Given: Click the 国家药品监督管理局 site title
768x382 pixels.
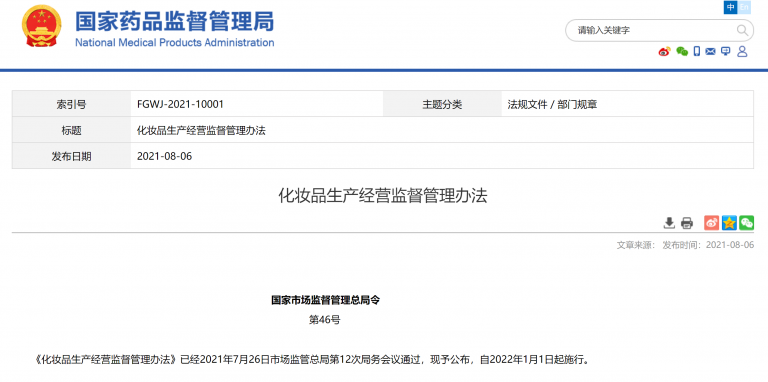Looking at the screenshot, I should pyautogui.click(x=174, y=21).
